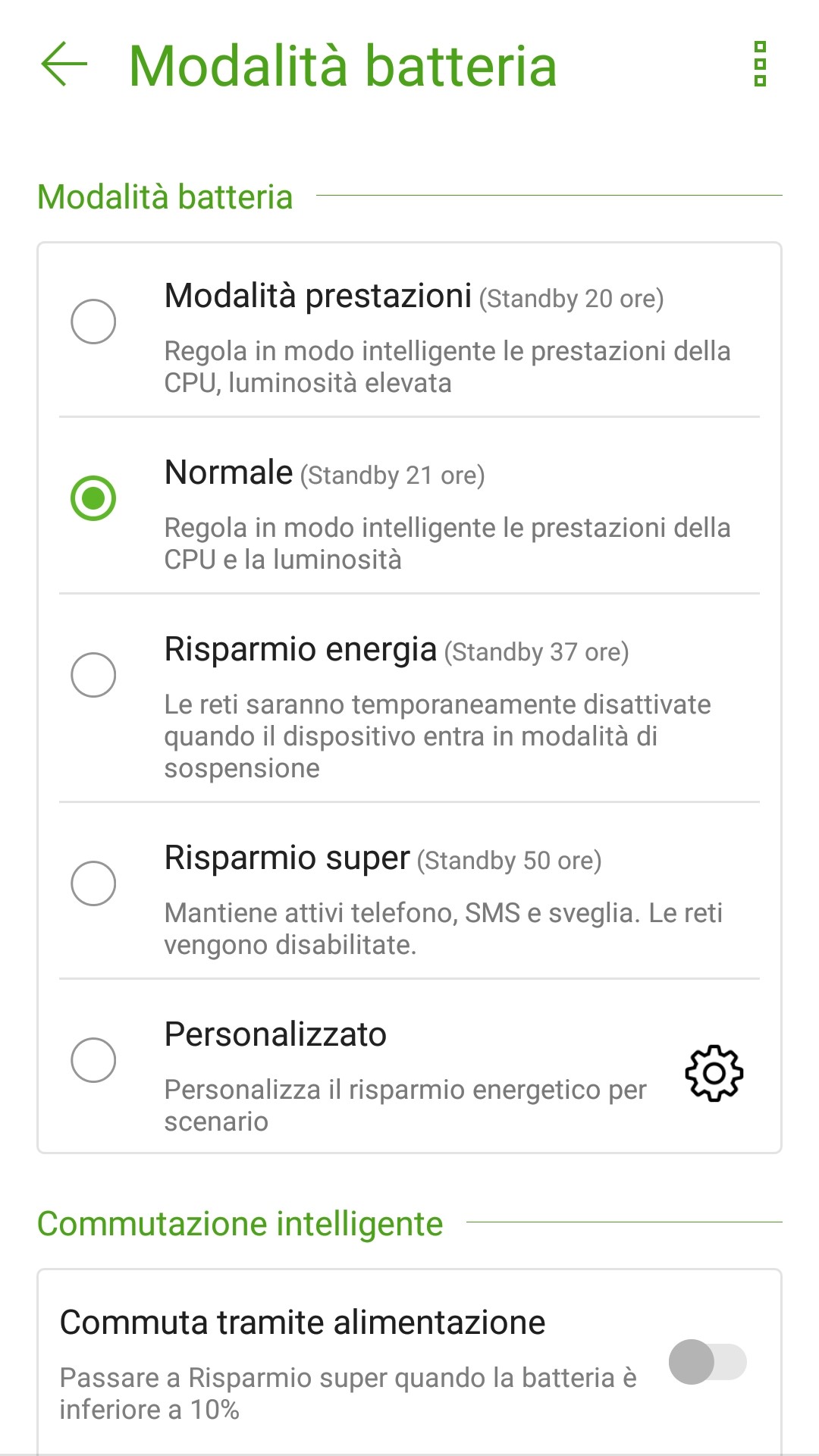This screenshot has height=1456, width=819.
Task: Open the three-dot overflow menu
Action: 760,64
